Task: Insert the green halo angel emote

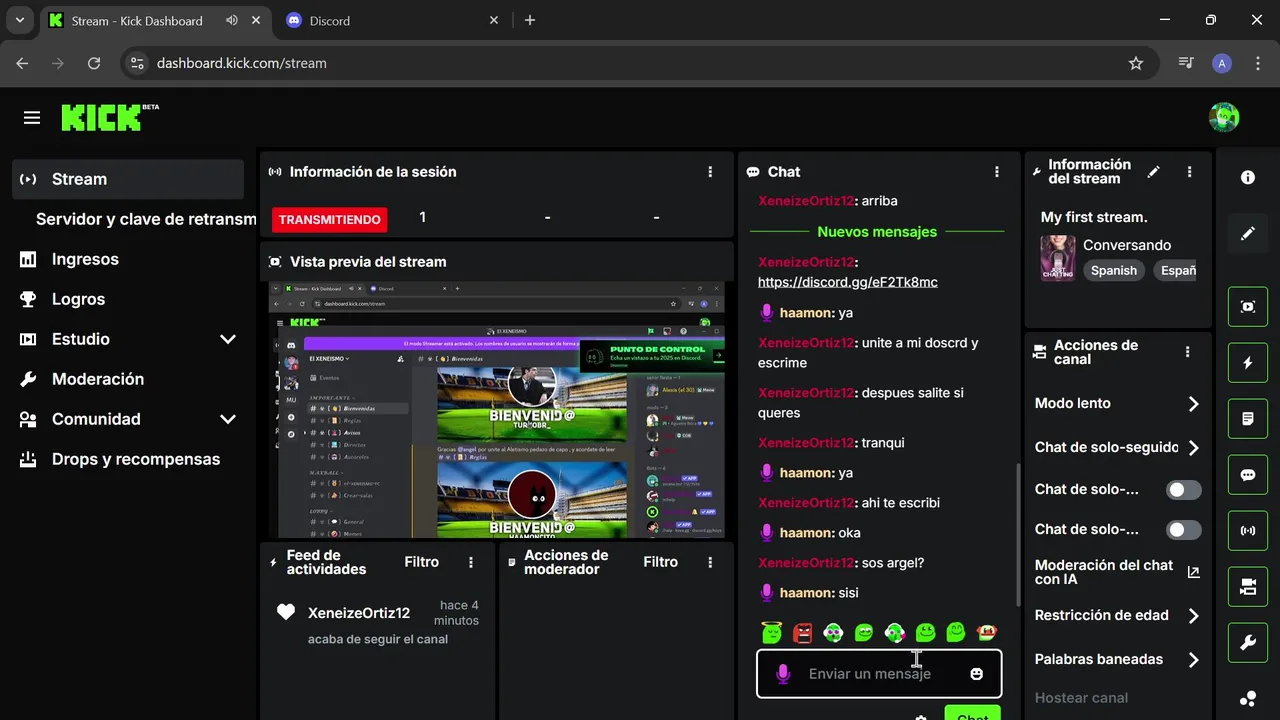Action: (771, 632)
